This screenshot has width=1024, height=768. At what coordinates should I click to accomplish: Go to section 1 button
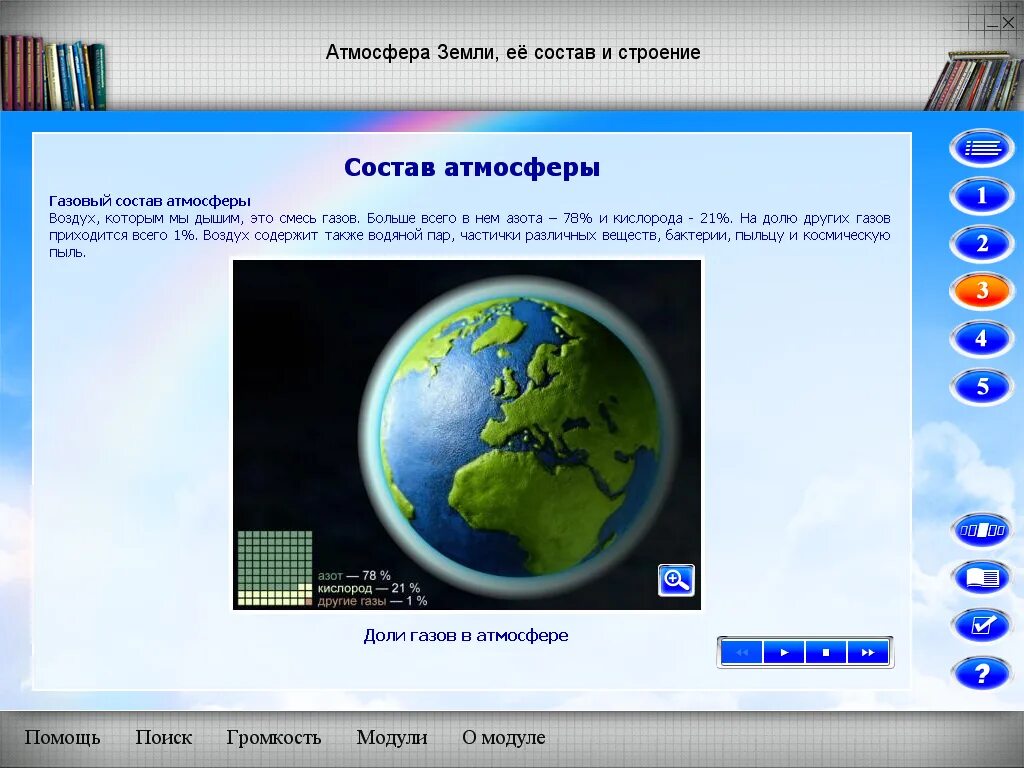pos(982,196)
